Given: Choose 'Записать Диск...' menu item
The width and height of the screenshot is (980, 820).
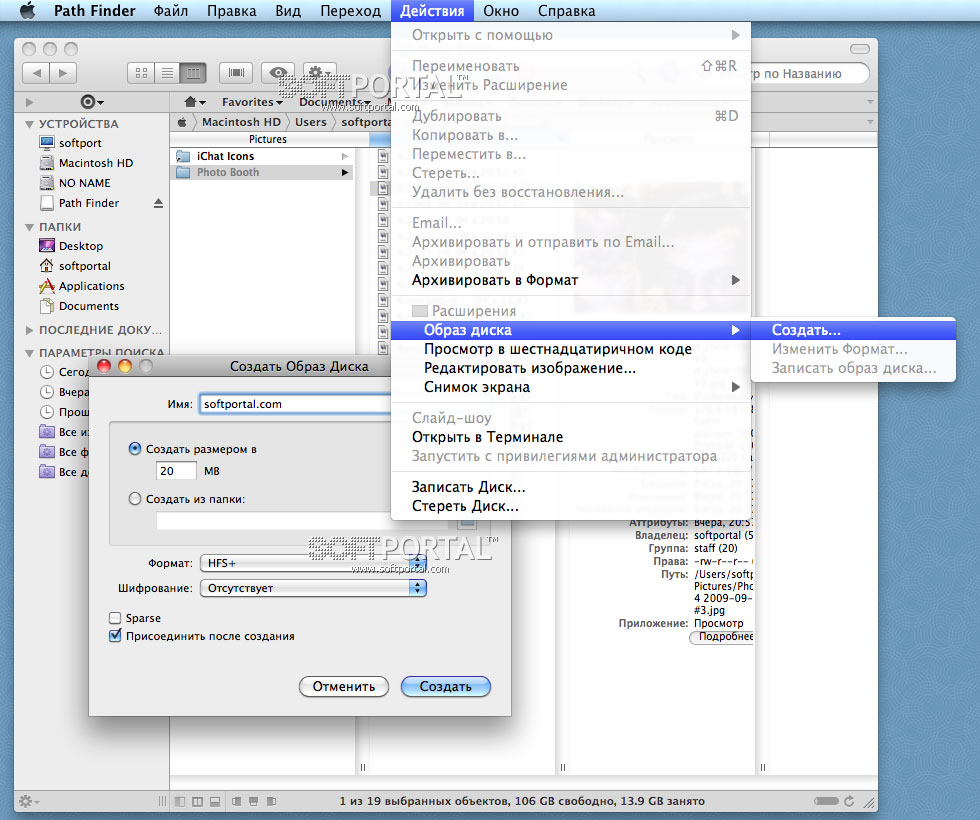Looking at the screenshot, I should 571,487.
